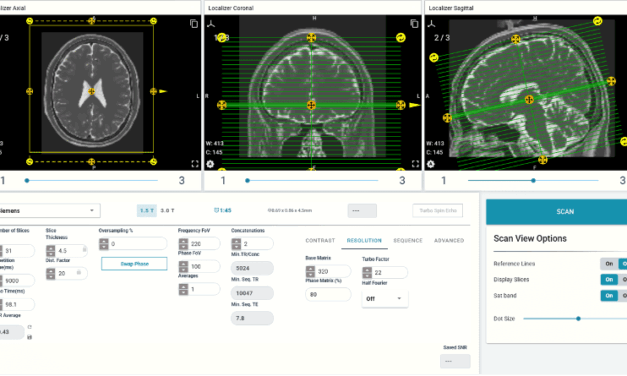Click the top-right rotate handle in Sagittal view
Screen dimensions: 627x376
pyautogui.click(x=597, y=21)
